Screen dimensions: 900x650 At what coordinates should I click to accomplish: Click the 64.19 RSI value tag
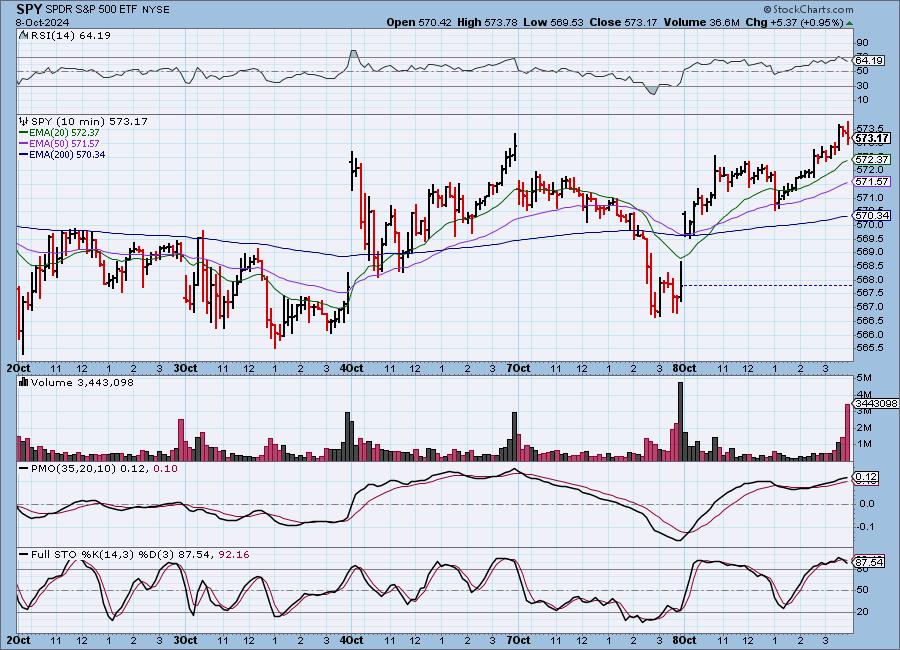pyautogui.click(x=869, y=60)
